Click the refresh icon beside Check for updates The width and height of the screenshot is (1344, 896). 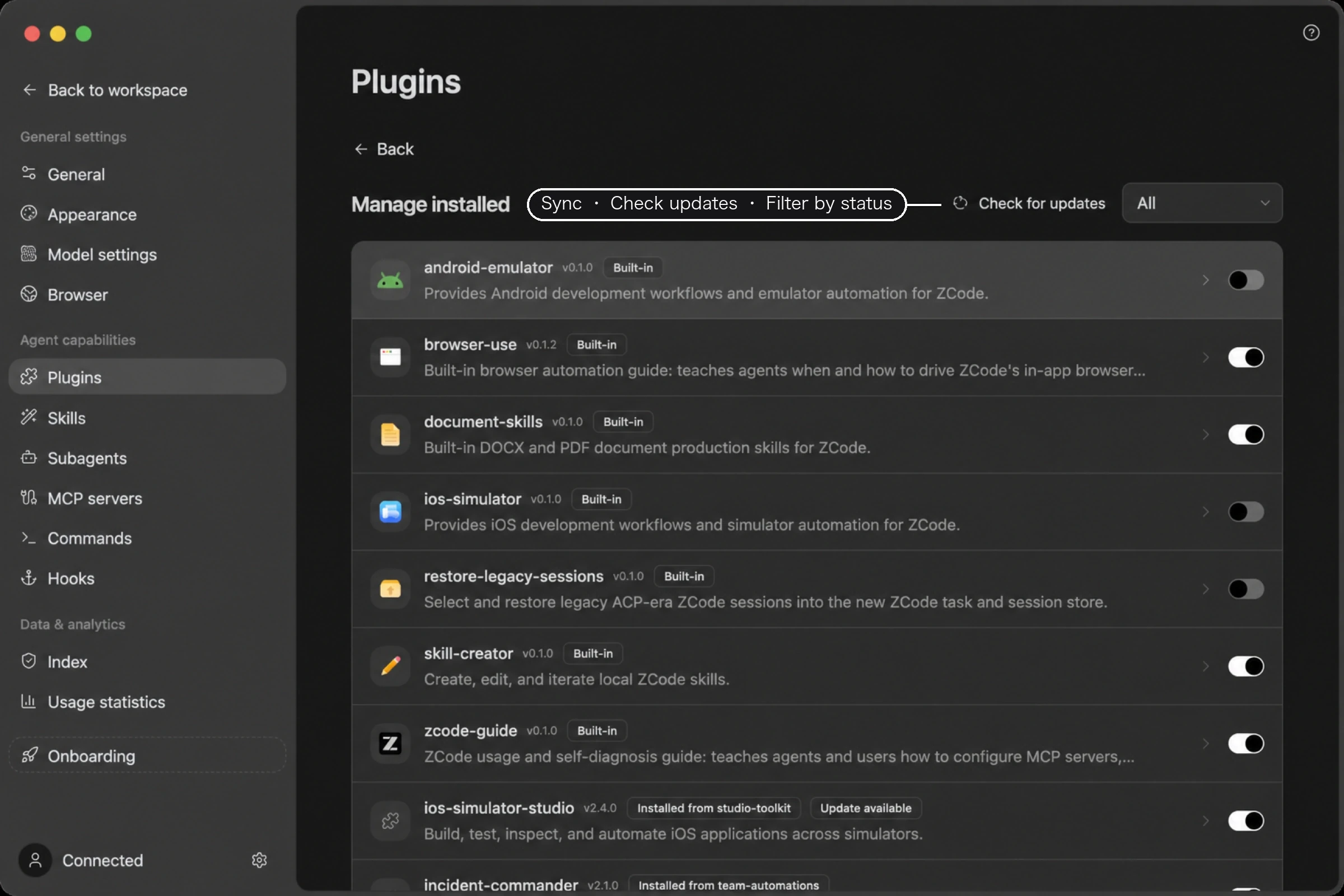click(x=960, y=203)
